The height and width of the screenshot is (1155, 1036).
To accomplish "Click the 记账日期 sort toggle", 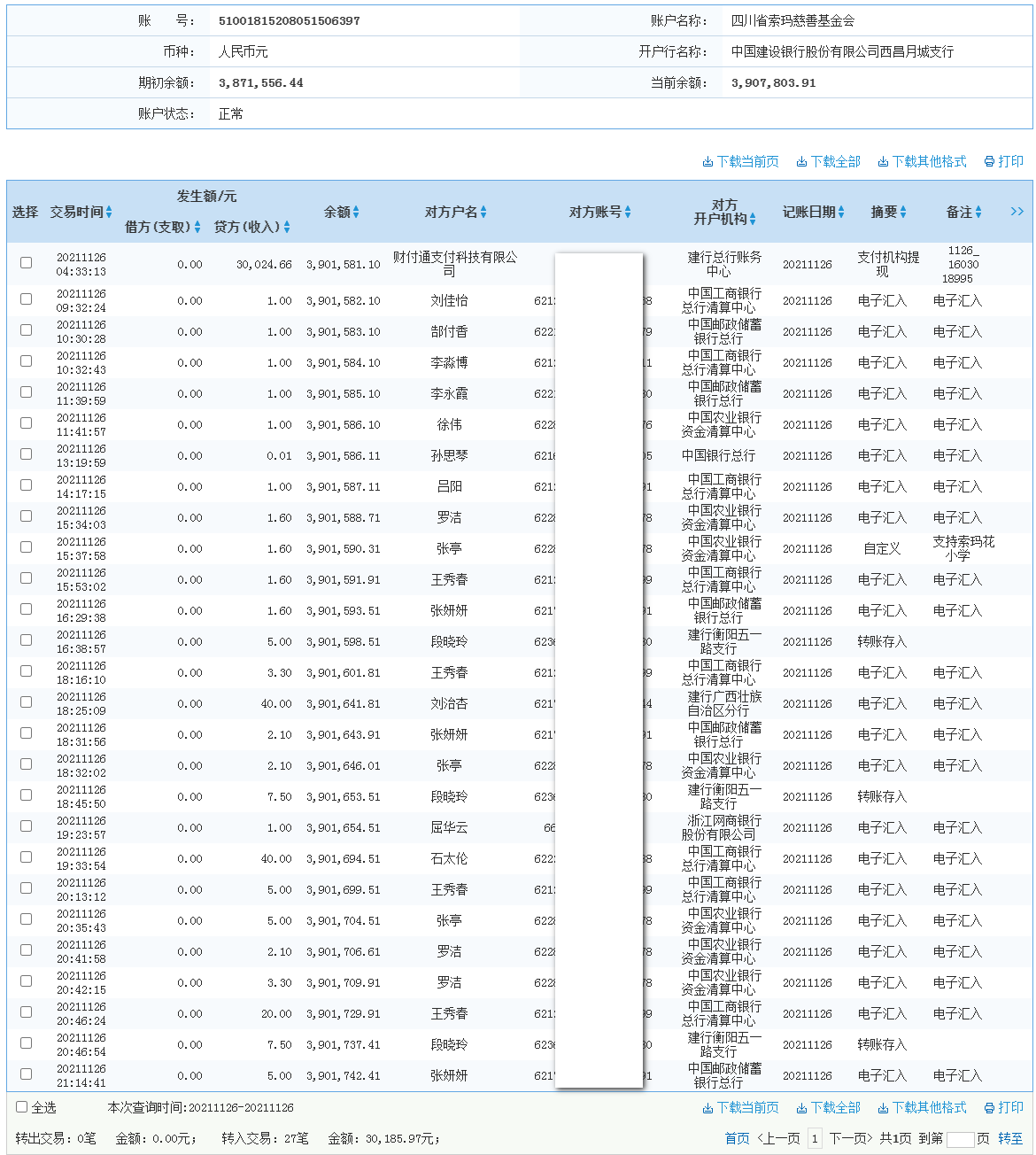I will [840, 212].
